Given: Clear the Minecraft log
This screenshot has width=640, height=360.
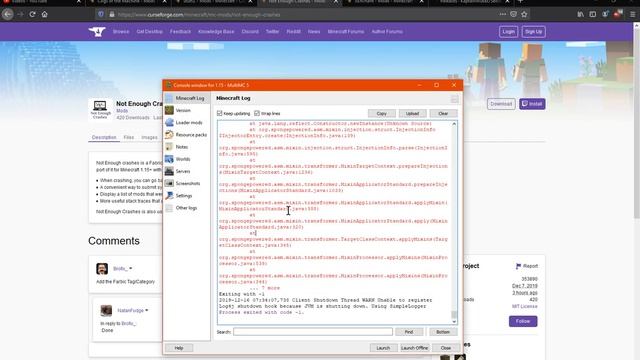Looking at the screenshot, I should (x=443, y=113).
